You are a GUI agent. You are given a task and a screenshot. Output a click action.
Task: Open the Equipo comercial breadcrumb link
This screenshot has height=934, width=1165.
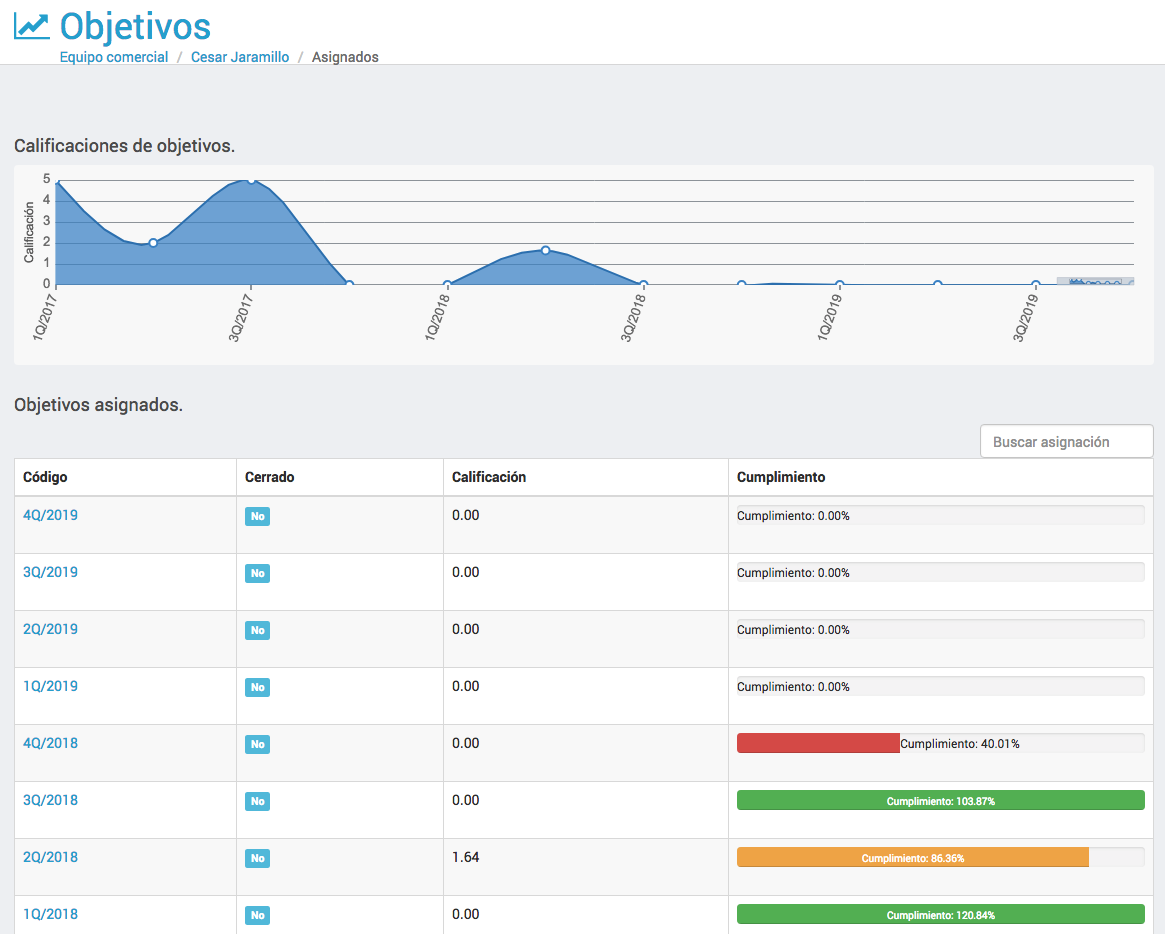pyautogui.click(x=114, y=57)
